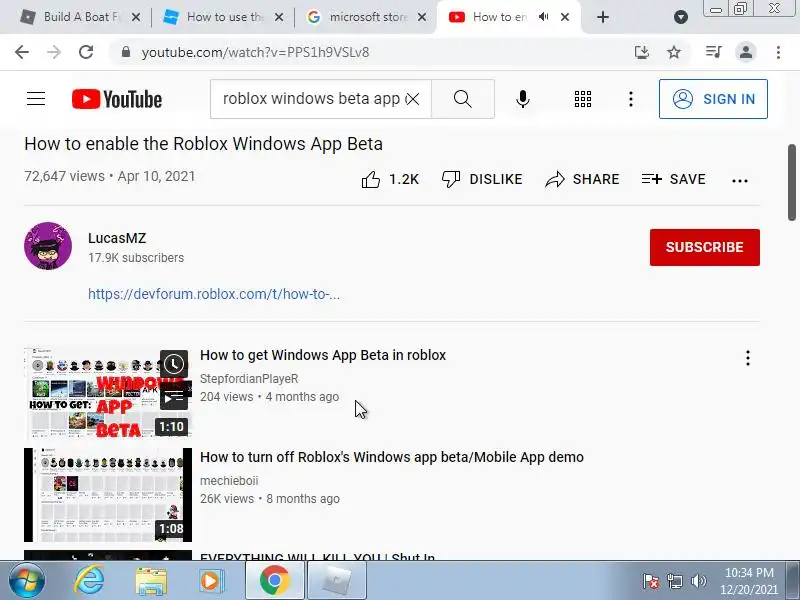Image resolution: width=800 pixels, height=600 pixels.
Task: Reload the YouTube page
Action: [x=86, y=52]
